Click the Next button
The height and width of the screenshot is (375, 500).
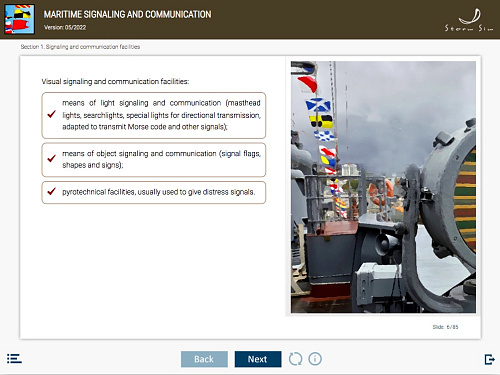(x=258, y=359)
